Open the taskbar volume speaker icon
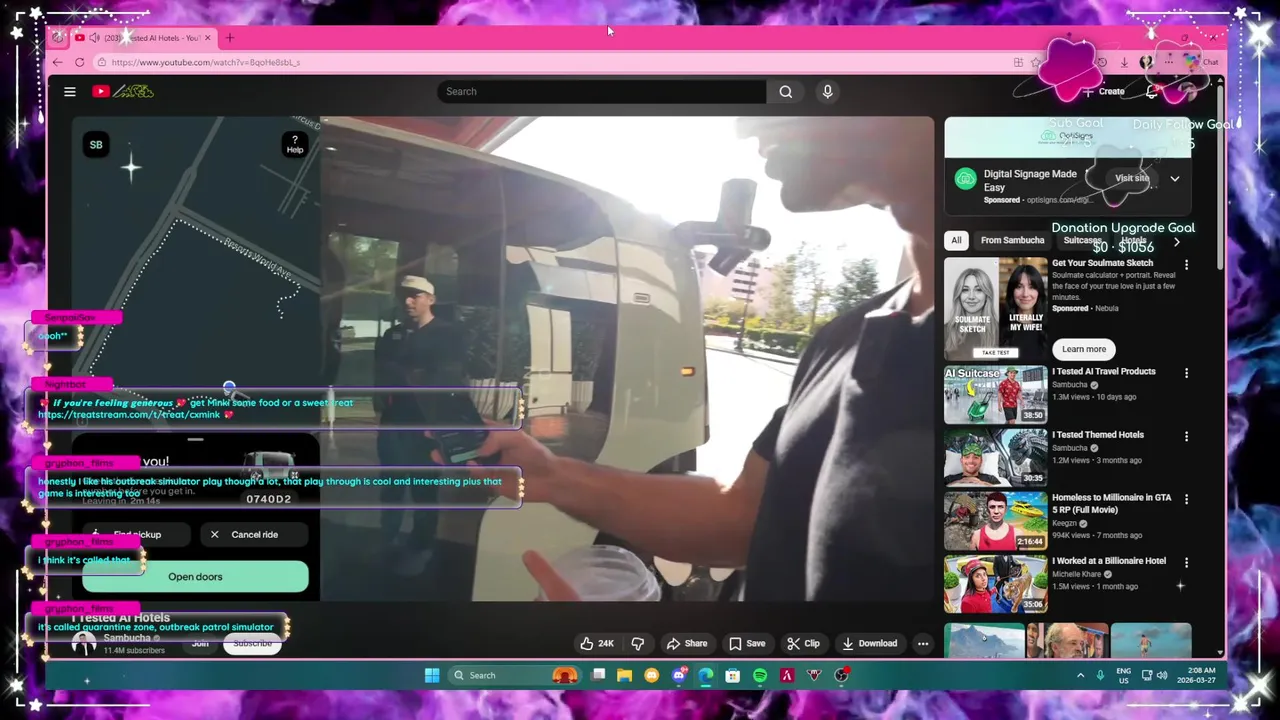Viewport: 1280px width, 720px height. pos(1162,675)
